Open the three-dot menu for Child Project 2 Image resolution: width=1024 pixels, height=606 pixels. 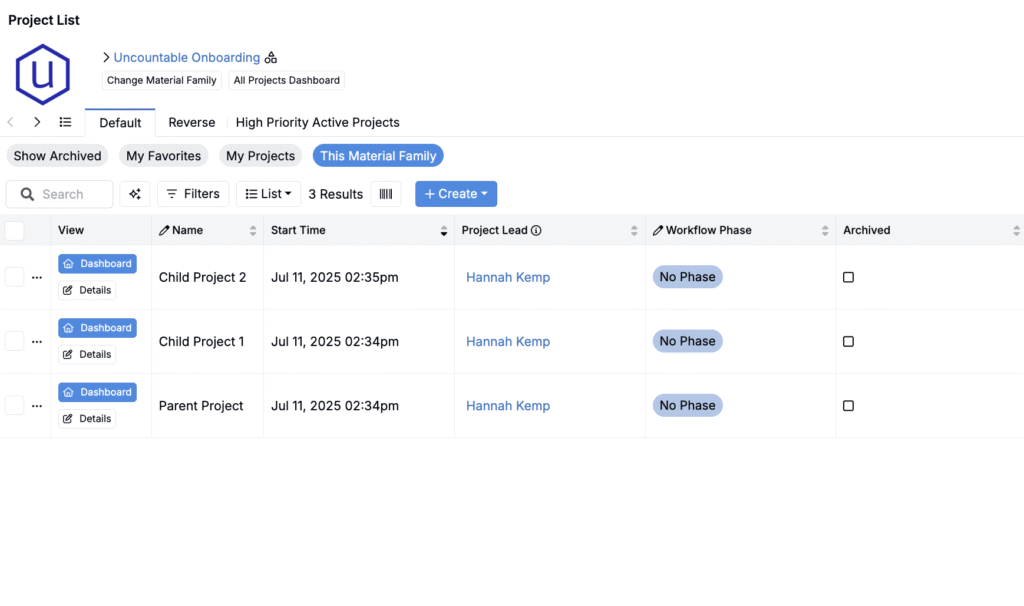(x=37, y=278)
